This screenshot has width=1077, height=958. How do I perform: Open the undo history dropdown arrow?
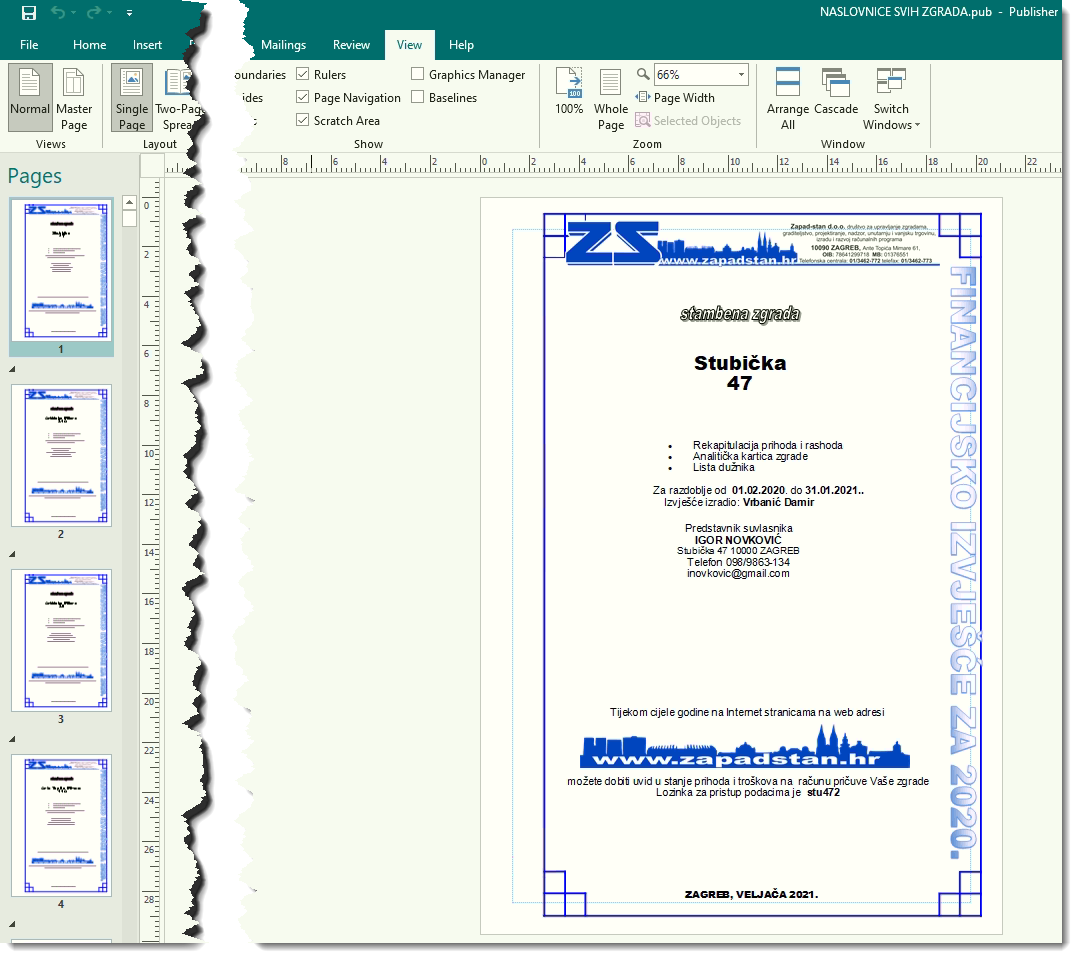[x=73, y=13]
